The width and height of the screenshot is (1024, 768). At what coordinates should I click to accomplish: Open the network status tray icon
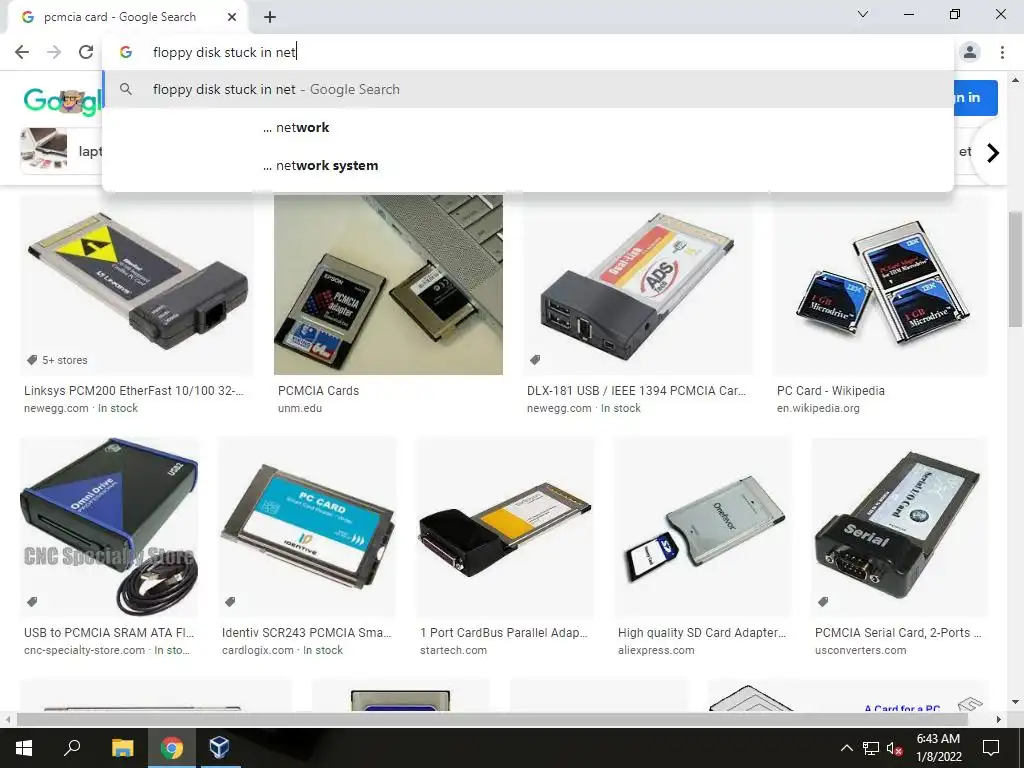click(x=871, y=748)
